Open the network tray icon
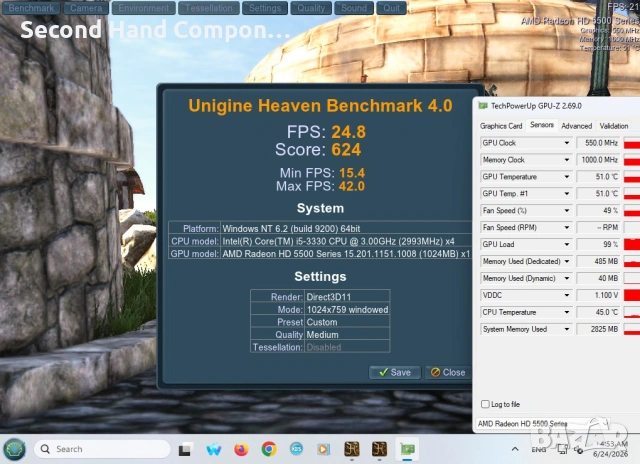Screen dimensions: 640x464 click(562, 449)
